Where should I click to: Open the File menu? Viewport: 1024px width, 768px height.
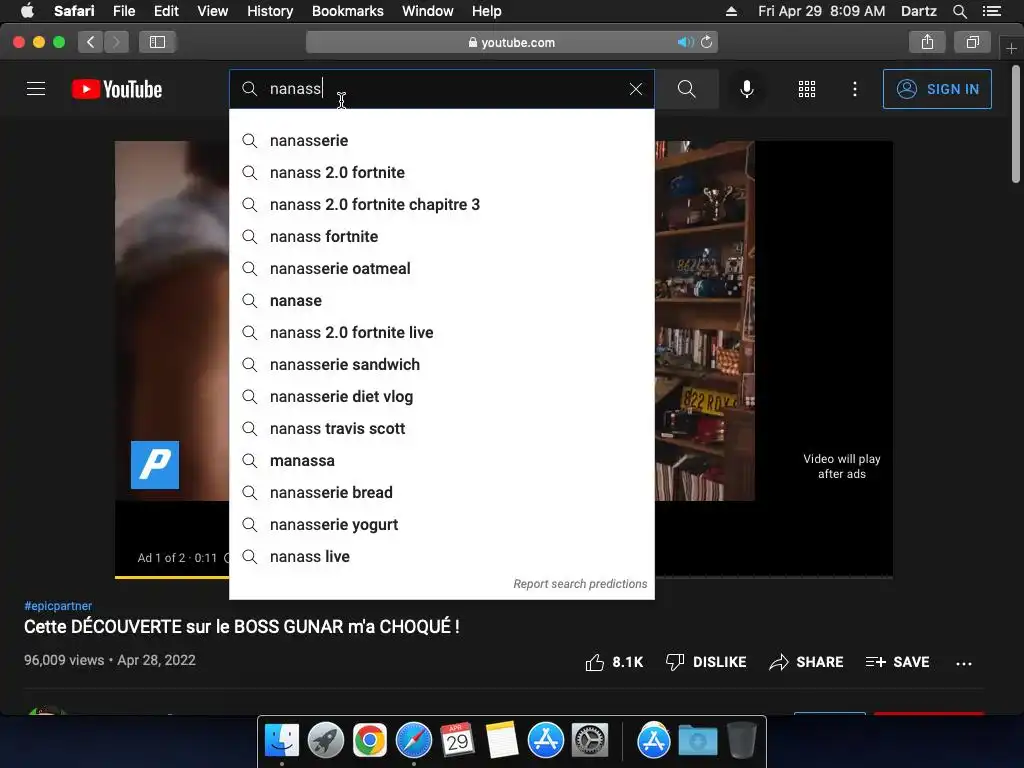(123, 11)
